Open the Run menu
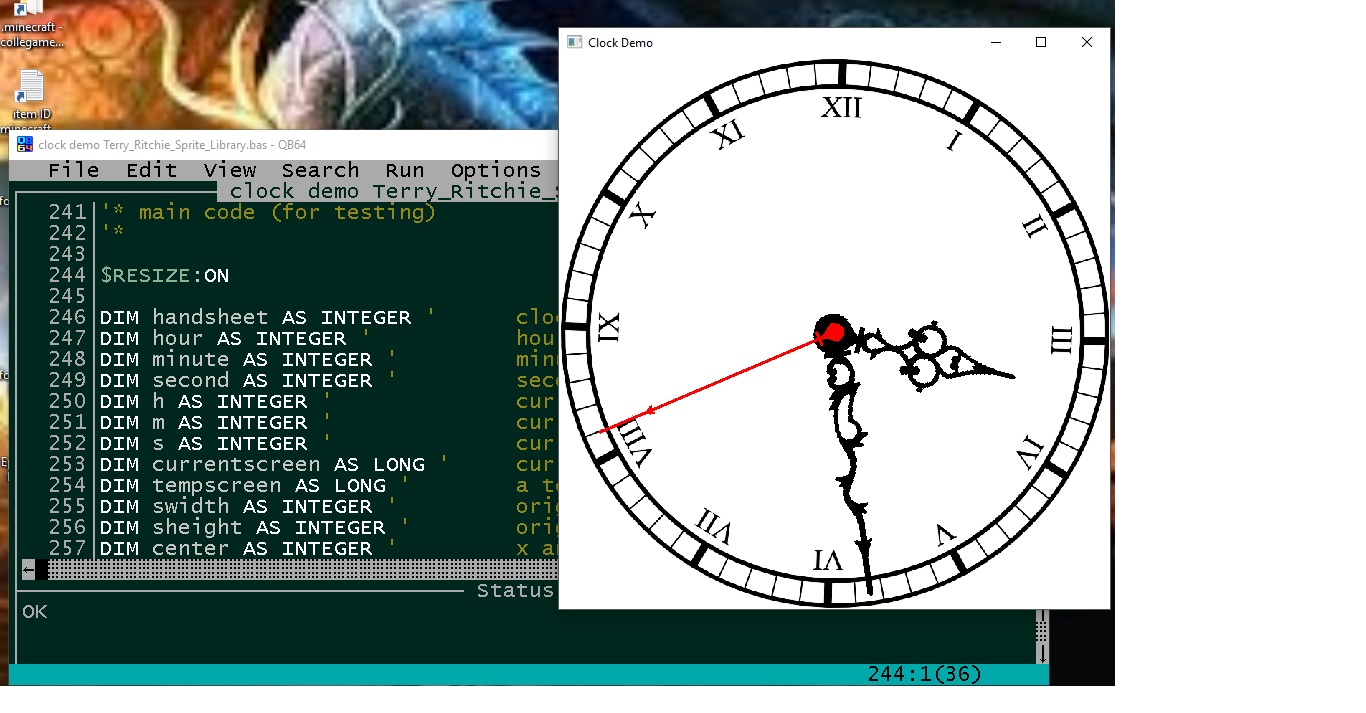The height and width of the screenshot is (713, 1366). (405, 171)
